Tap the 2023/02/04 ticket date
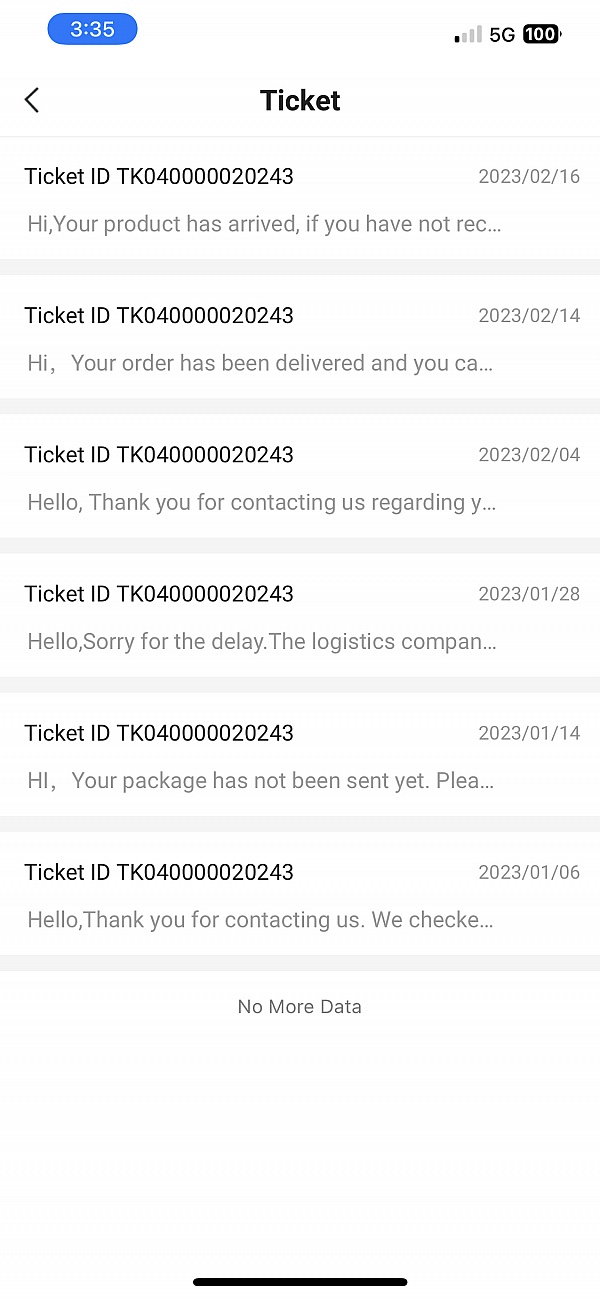 pyautogui.click(x=529, y=455)
